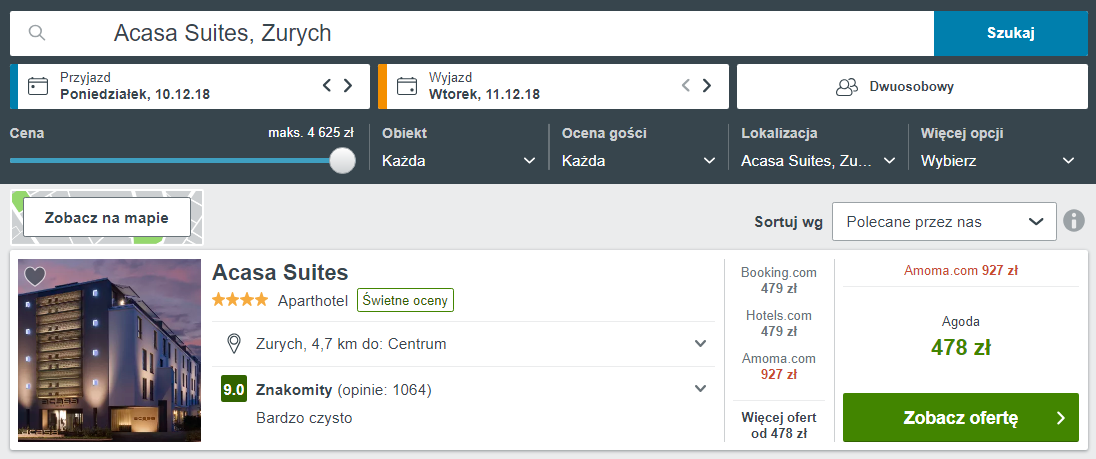Open the Więcej opcji dropdown
This screenshot has width=1096, height=459.
pyautogui.click(x=998, y=160)
